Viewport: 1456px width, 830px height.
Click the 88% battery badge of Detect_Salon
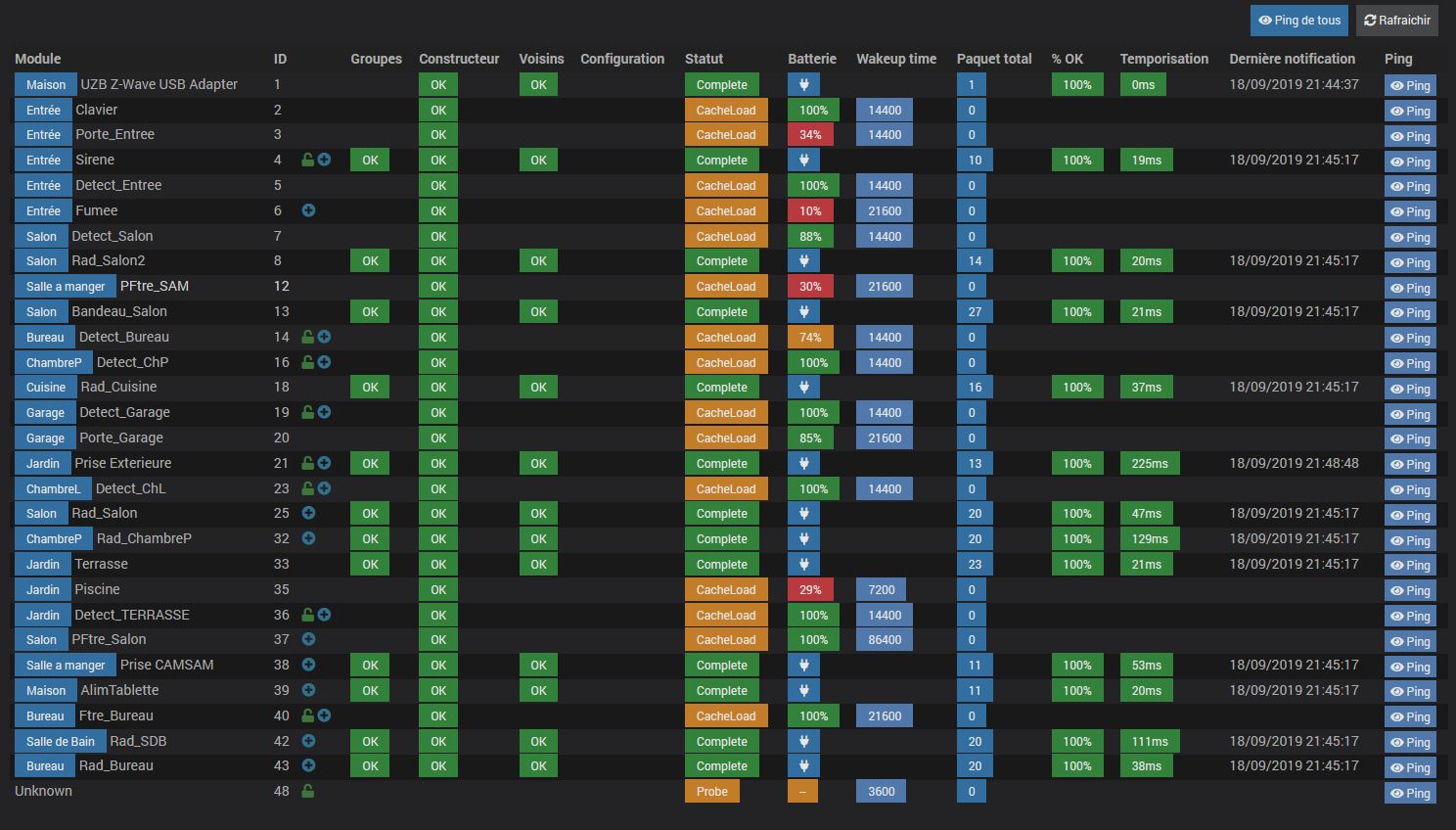810,237
